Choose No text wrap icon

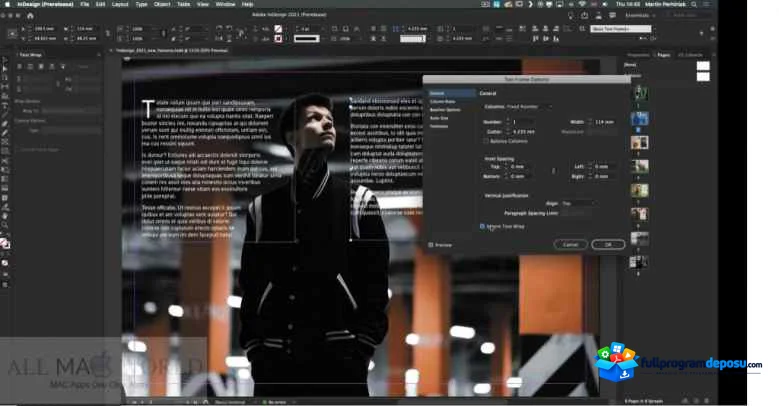pyautogui.click(x=19, y=66)
